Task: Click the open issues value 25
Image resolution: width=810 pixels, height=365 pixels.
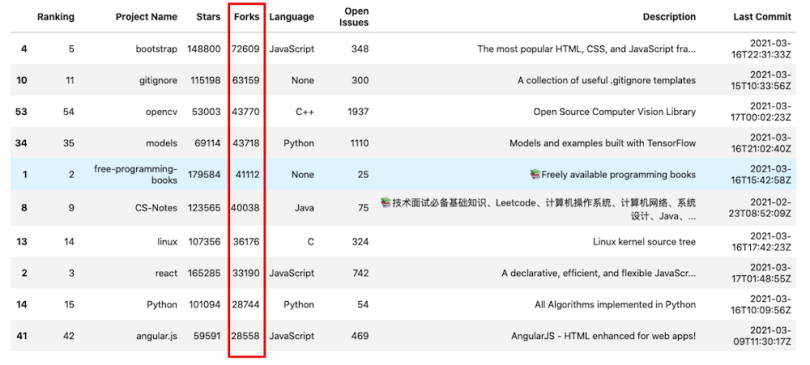Action: click(x=363, y=174)
